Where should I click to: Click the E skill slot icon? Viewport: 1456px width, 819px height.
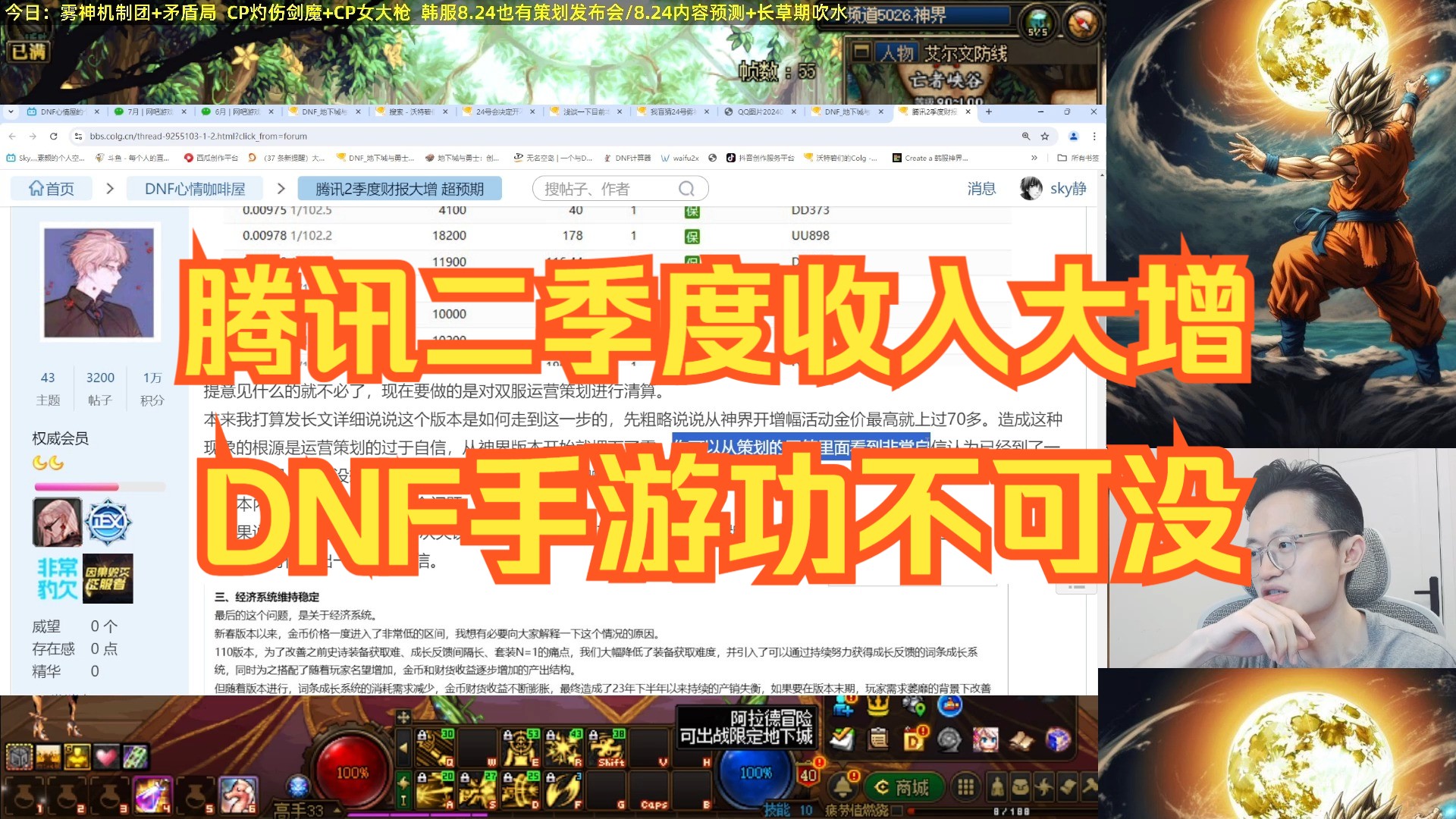tap(521, 748)
